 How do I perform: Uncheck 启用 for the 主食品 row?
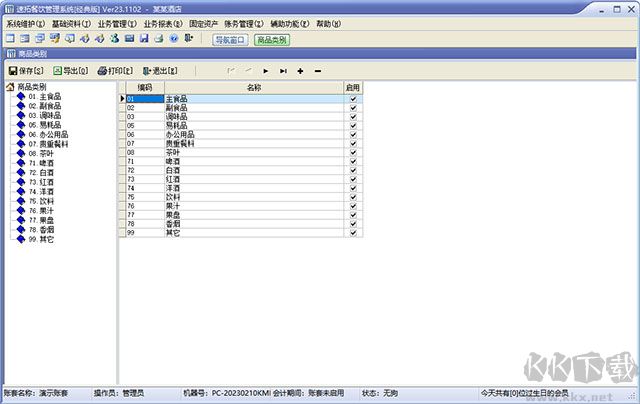coord(353,99)
